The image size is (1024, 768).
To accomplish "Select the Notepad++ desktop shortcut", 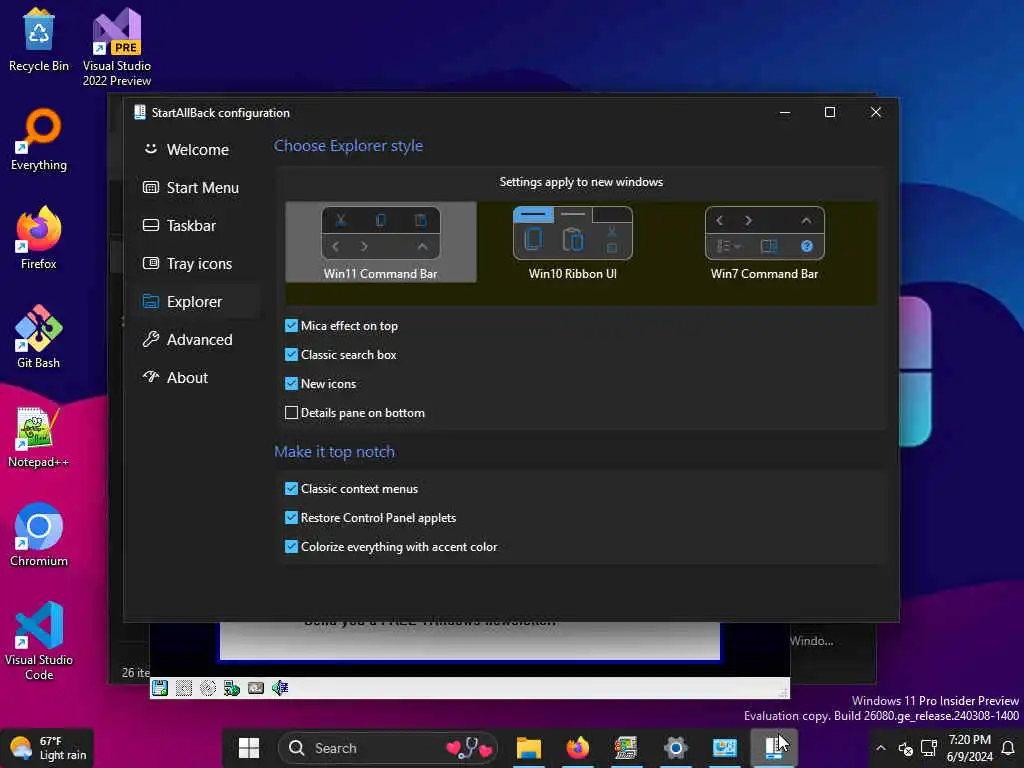I will (39, 437).
